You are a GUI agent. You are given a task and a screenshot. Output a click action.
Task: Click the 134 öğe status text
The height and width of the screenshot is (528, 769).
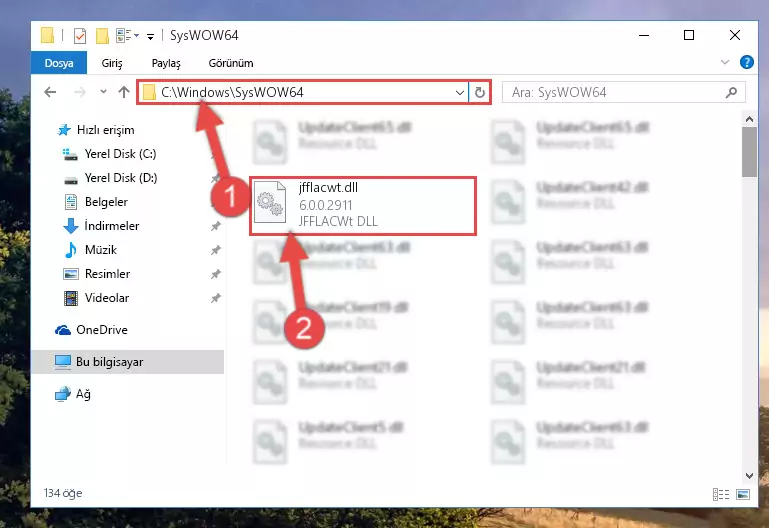pyautogui.click(x=63, y=493)
